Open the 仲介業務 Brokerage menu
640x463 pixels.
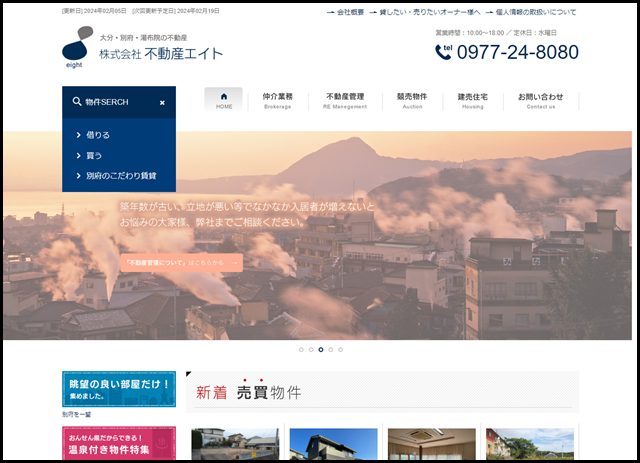(278, 100)
